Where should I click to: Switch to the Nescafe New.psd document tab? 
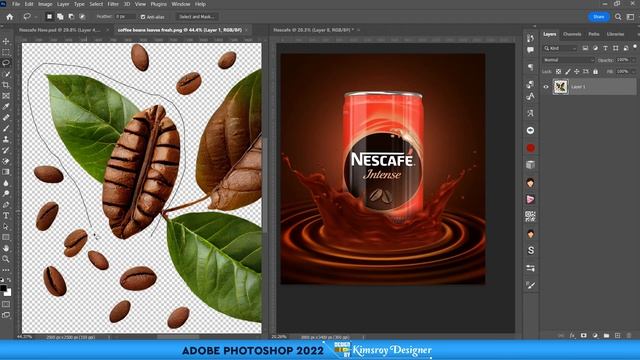coord(59,30)
